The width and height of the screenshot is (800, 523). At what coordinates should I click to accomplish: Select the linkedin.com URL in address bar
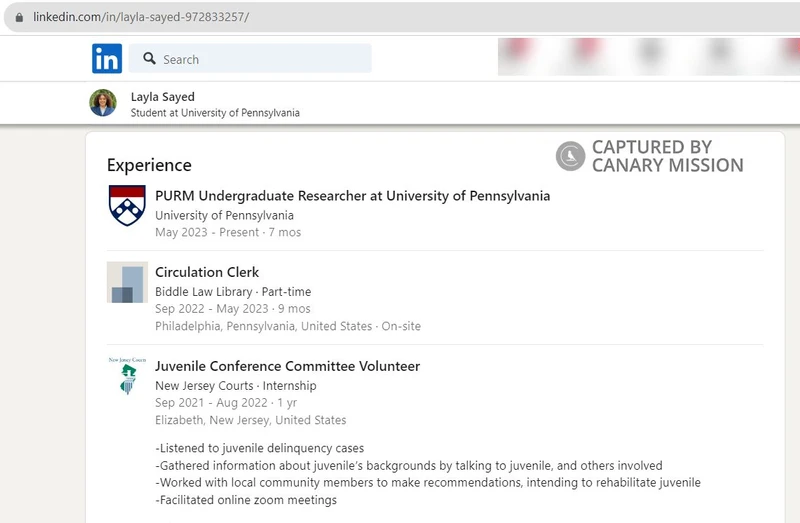[141, 17]
